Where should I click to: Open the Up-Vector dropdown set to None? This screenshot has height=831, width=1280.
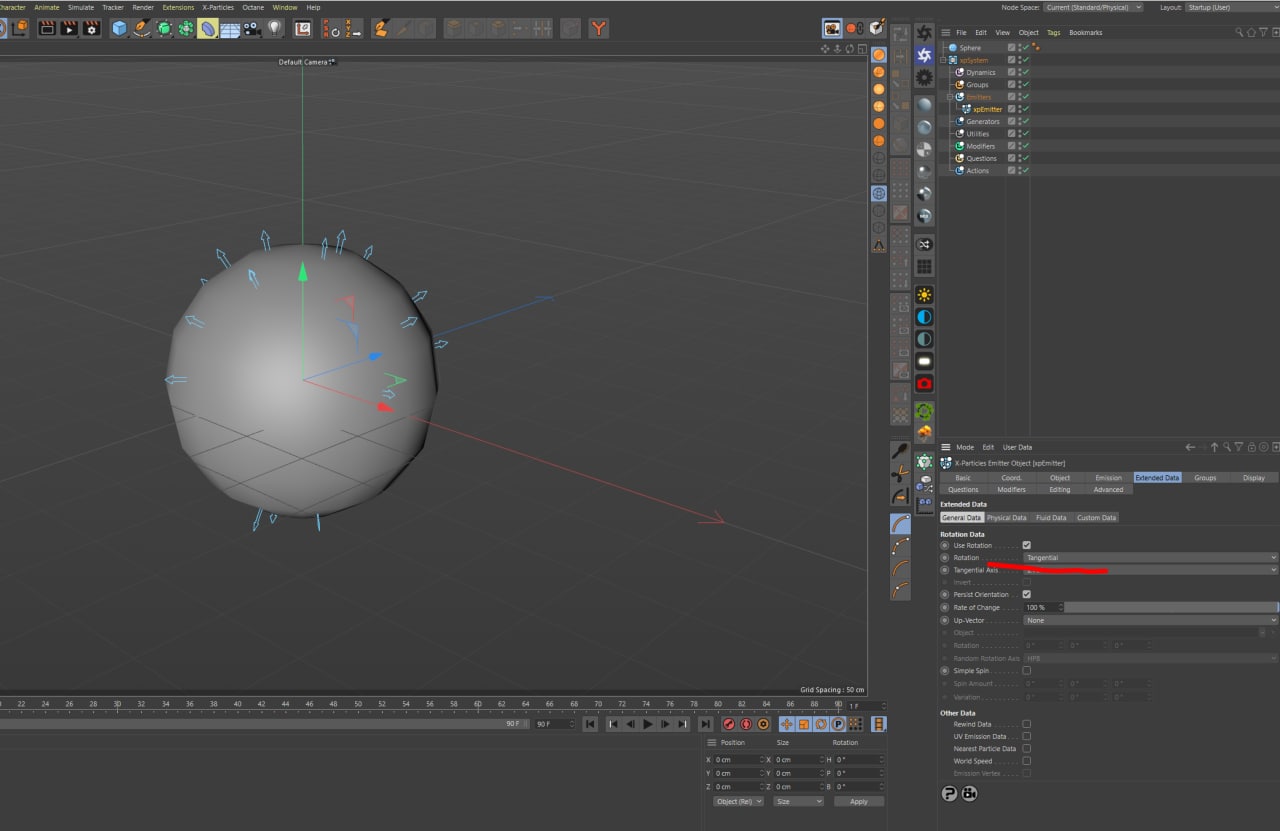point(1150,620)
